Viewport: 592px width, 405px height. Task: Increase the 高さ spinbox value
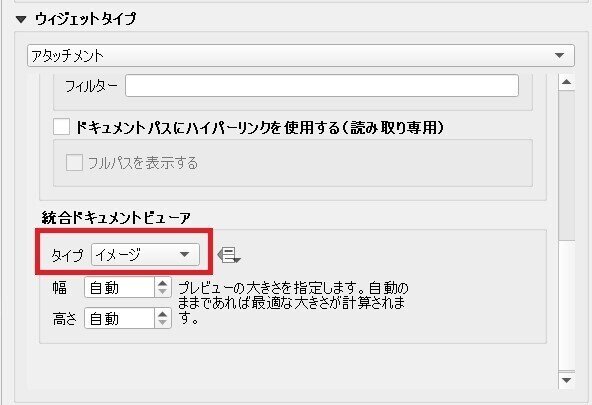tap(163, 313)
